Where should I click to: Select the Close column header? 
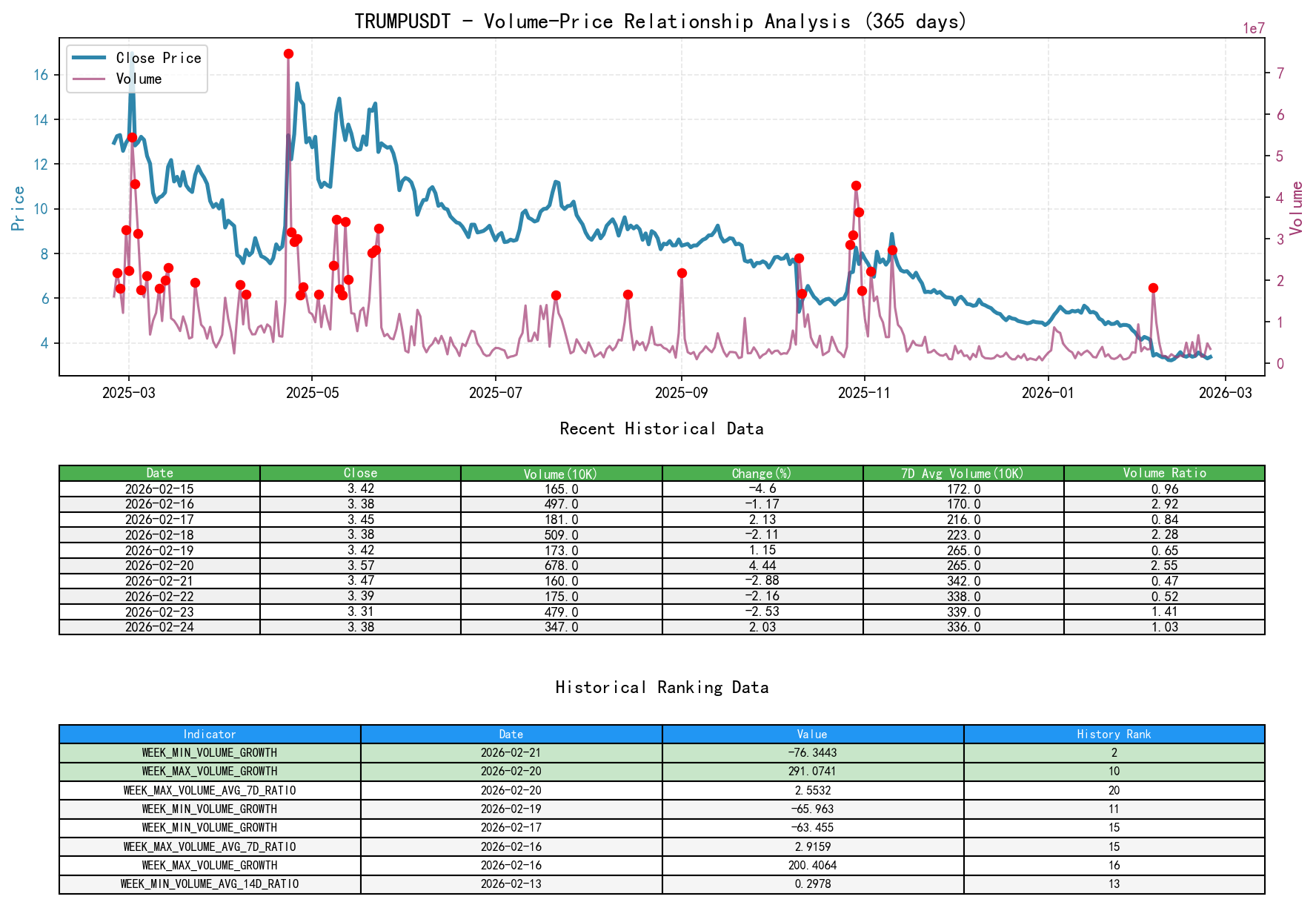click(360, 473)
